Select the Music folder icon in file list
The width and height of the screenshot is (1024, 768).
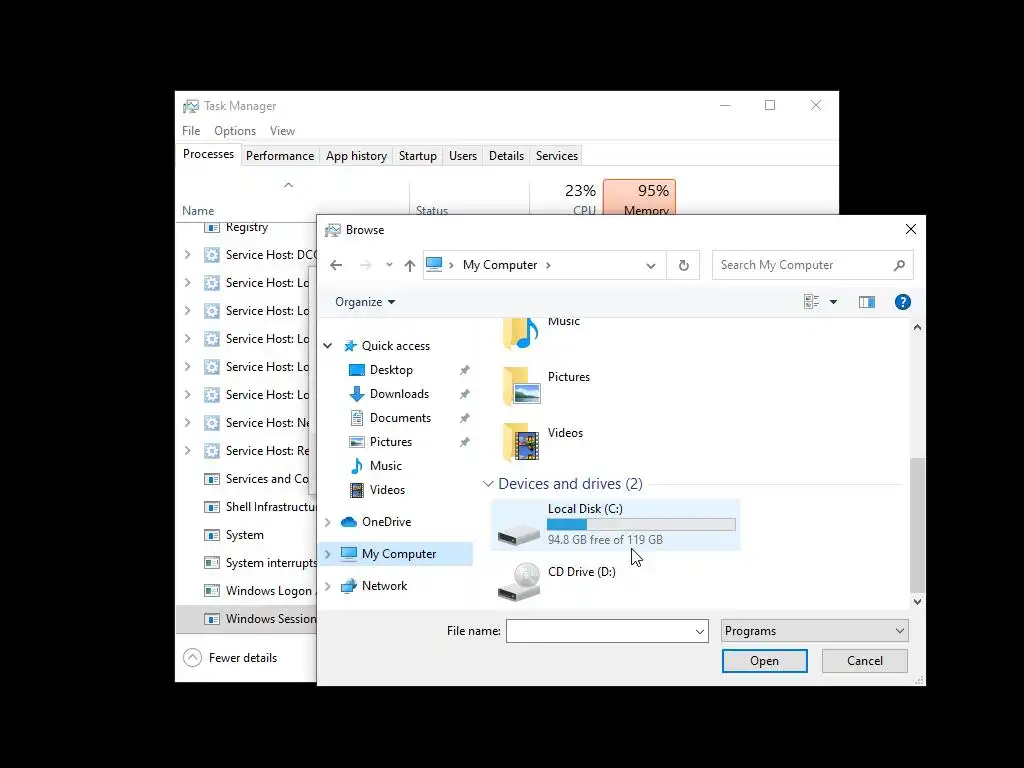(x=520, y=333)
